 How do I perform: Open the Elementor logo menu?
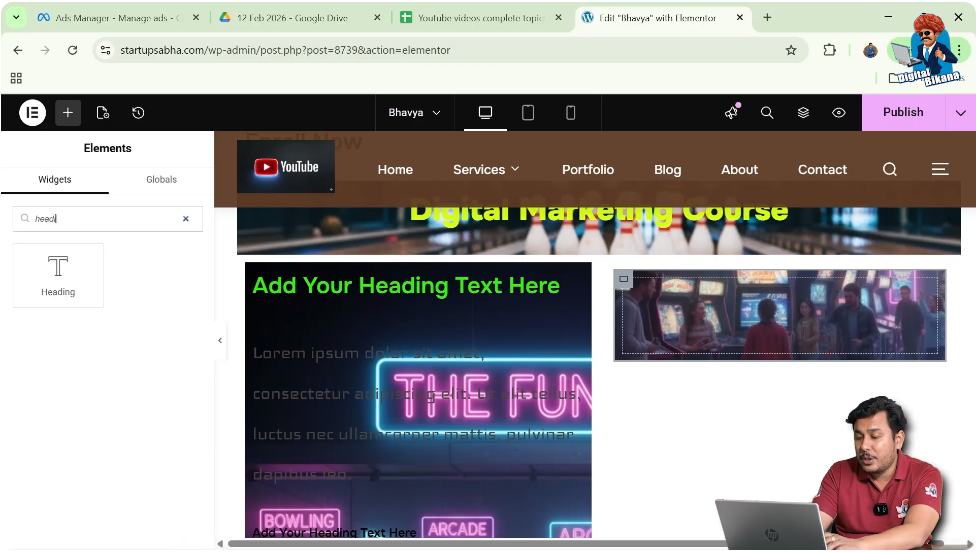coord(32,113)
